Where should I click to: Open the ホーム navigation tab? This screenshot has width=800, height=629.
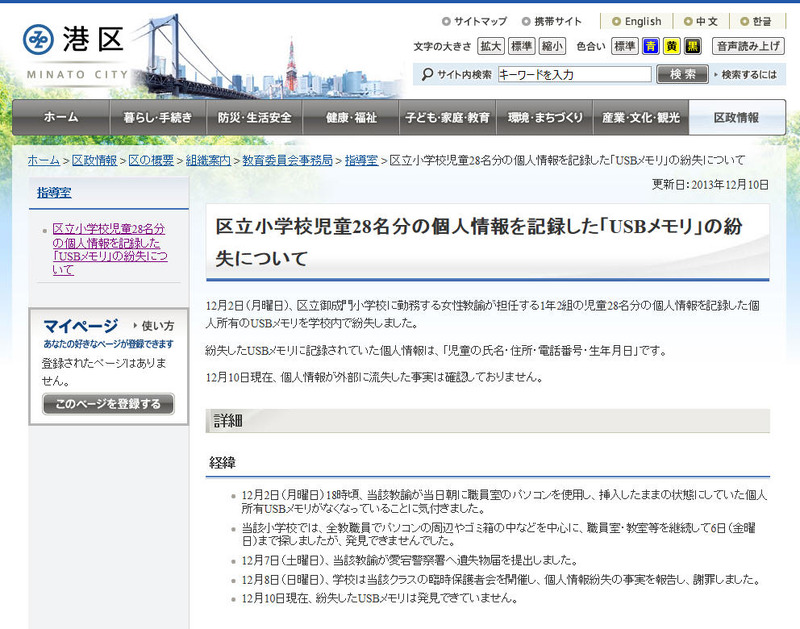[x=61, y=118]
